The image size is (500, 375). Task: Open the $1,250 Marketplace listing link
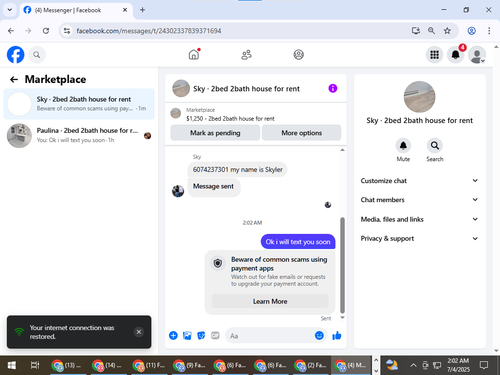(x=230, y=118)
